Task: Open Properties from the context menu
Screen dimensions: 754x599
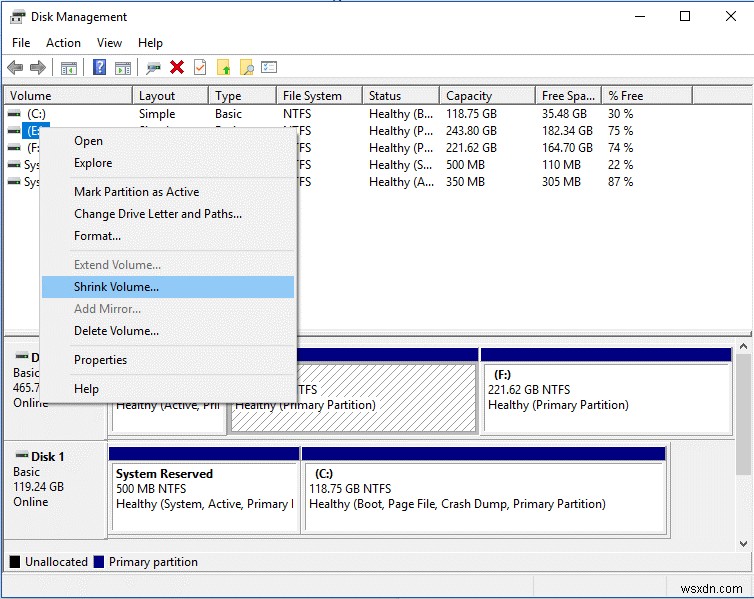Action: click(168, 360)
